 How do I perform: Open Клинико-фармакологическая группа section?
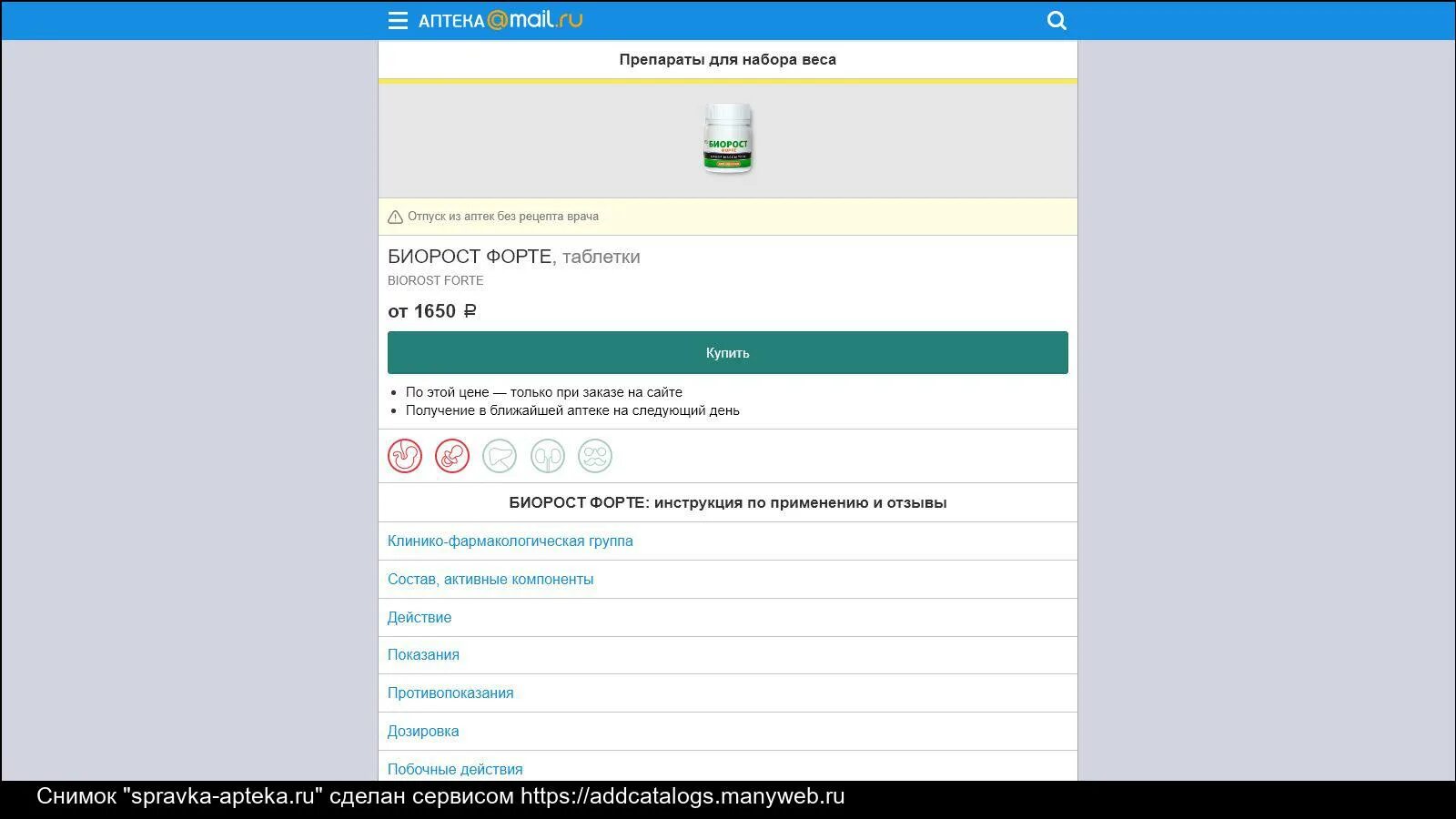(x=511, y=541)
